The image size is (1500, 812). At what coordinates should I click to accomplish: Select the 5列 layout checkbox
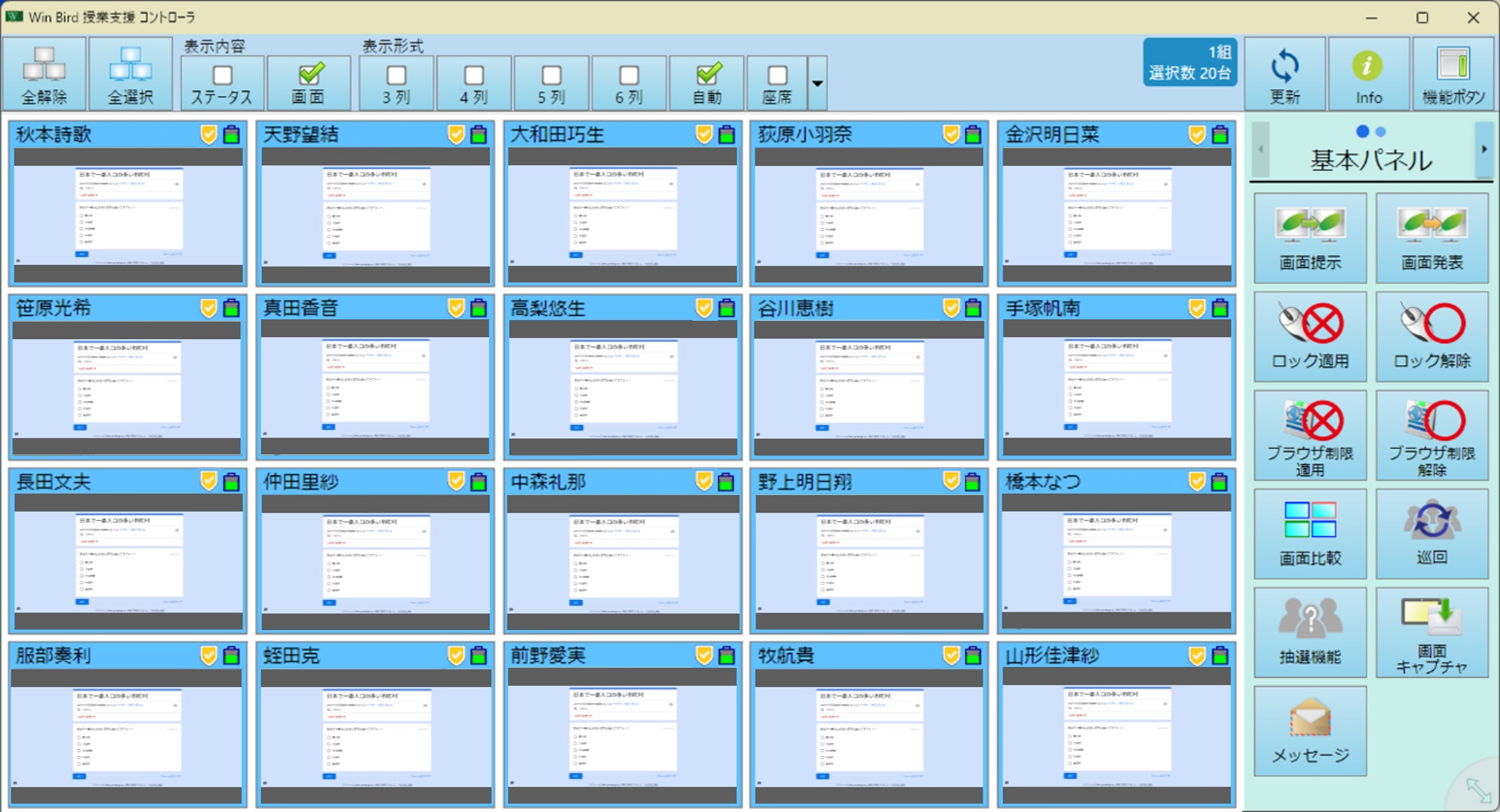(x=551, y=75)
